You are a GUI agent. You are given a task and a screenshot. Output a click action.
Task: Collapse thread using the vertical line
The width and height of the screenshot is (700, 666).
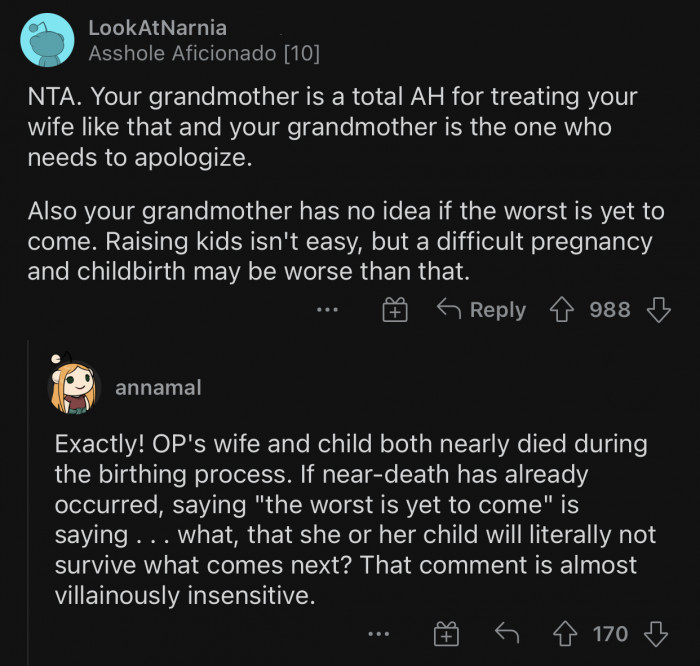tap(28, 500)
